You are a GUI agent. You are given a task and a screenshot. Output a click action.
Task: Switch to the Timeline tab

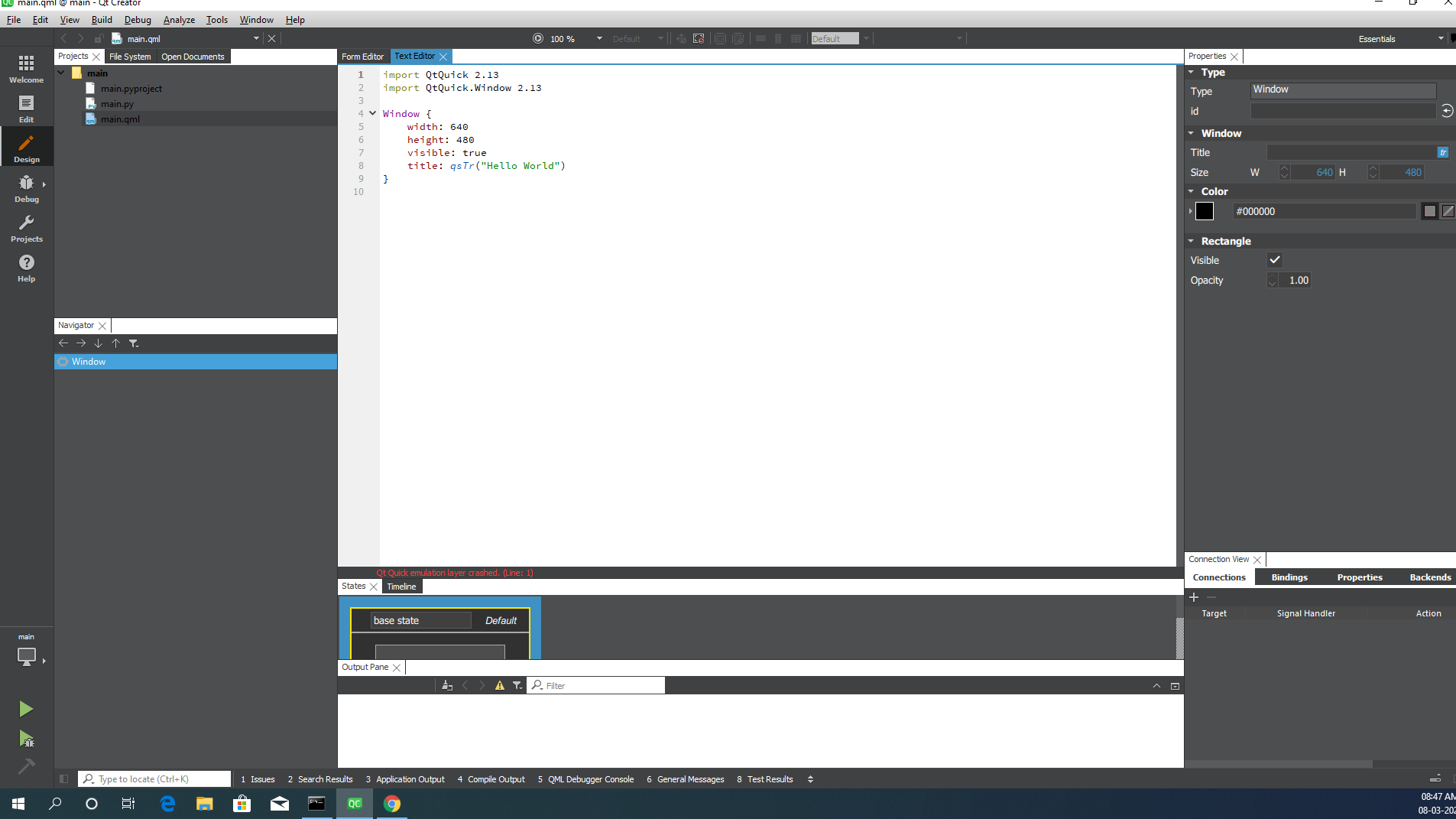[401, 587]
